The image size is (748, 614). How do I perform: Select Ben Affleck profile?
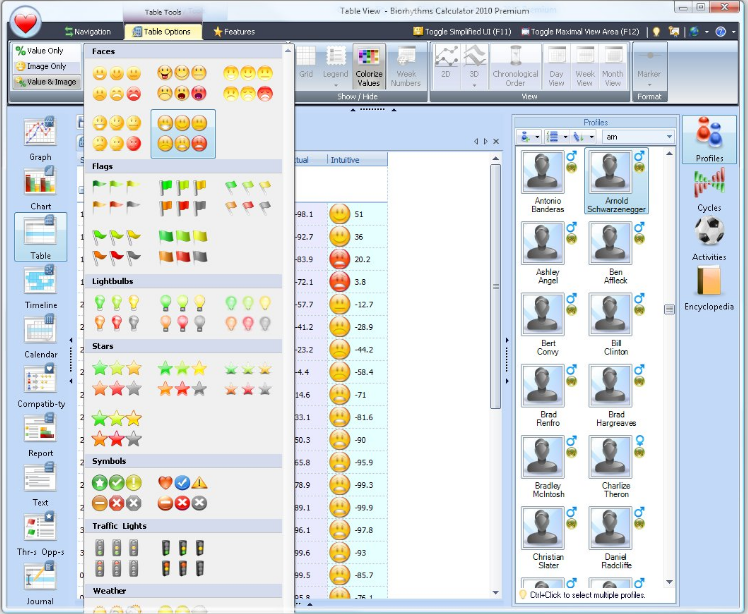[616, 253]
